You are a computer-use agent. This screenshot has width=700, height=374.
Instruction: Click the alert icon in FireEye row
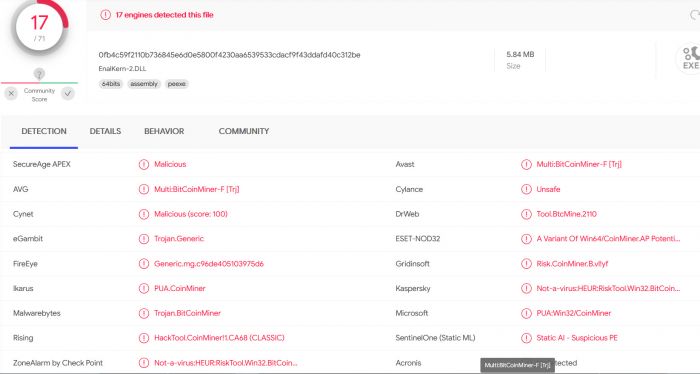(144, 264)
